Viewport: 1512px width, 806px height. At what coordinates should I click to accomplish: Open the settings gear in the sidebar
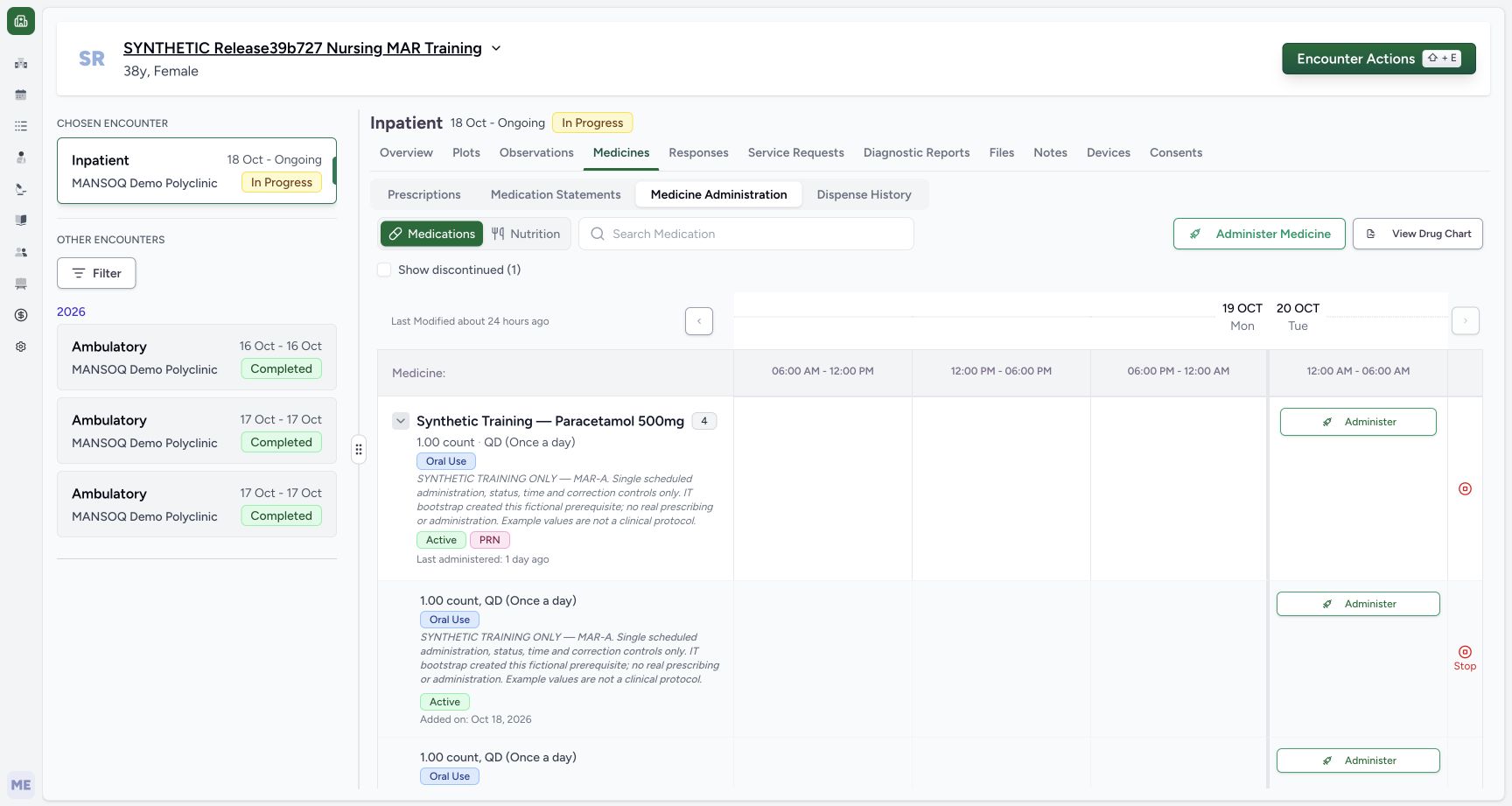tap(21, 347)
